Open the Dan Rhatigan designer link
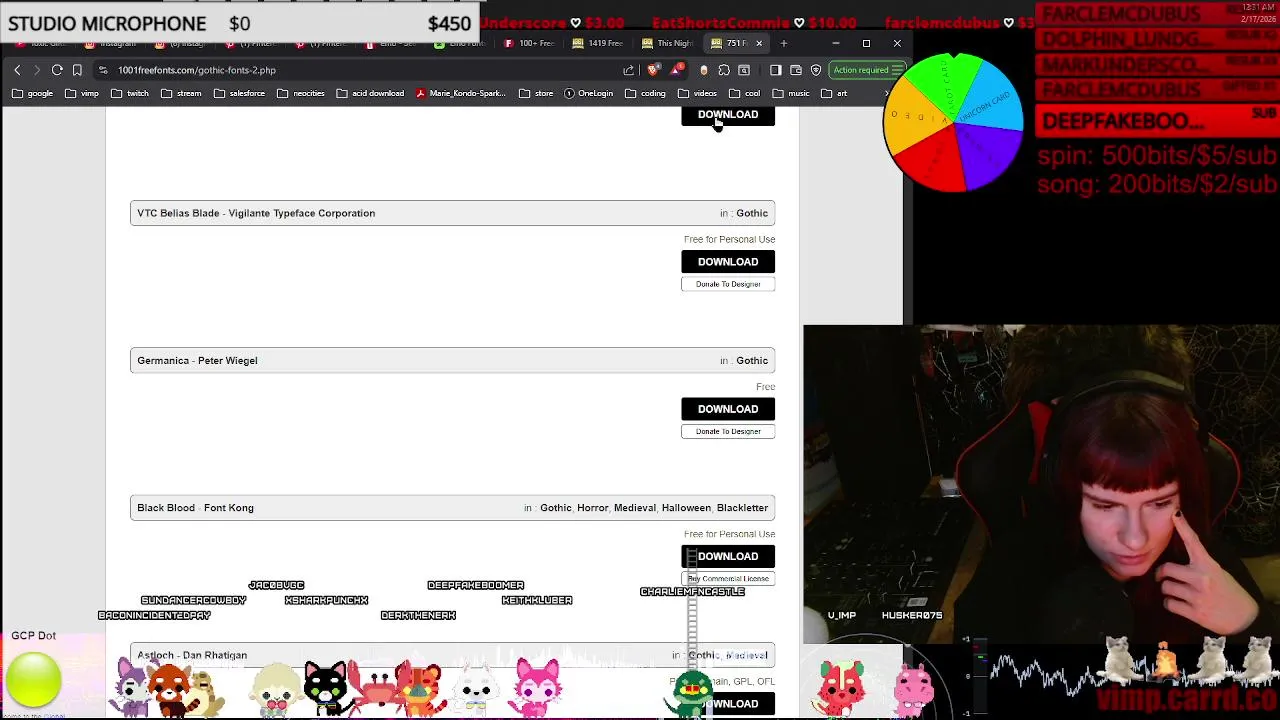 [x=214, y=655]
